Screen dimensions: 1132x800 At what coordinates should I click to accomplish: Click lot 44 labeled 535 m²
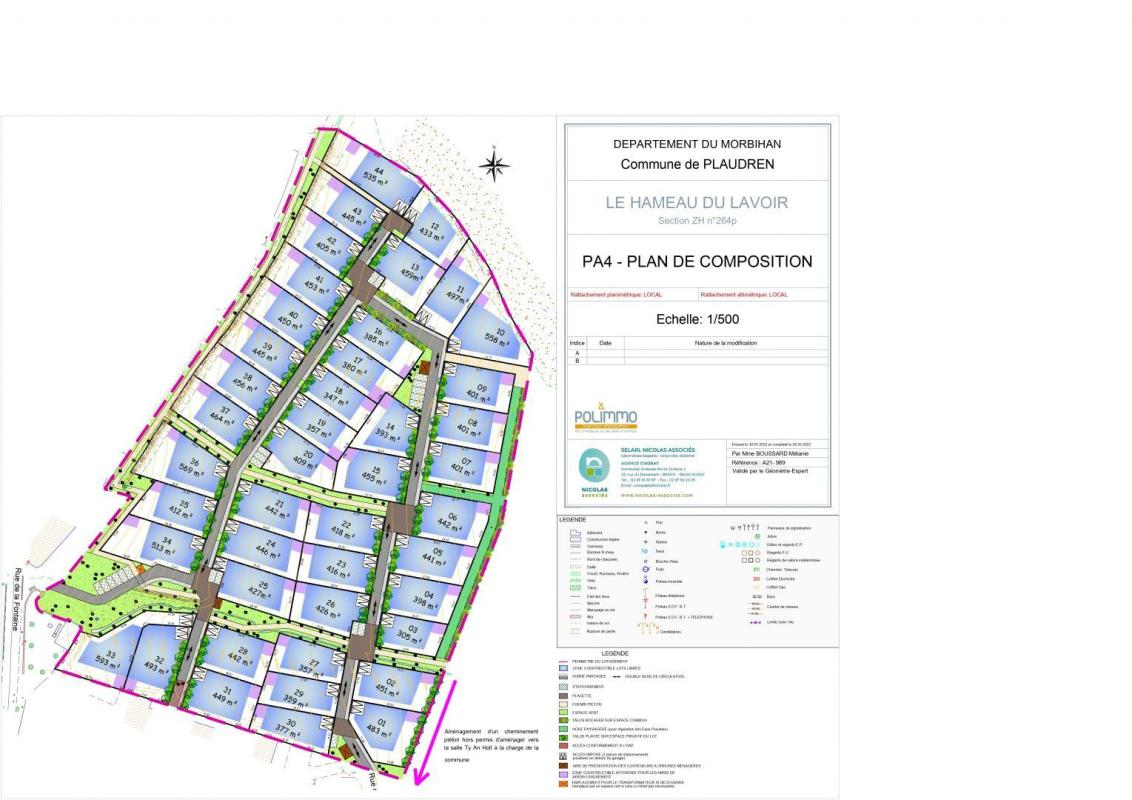point(380,176)
